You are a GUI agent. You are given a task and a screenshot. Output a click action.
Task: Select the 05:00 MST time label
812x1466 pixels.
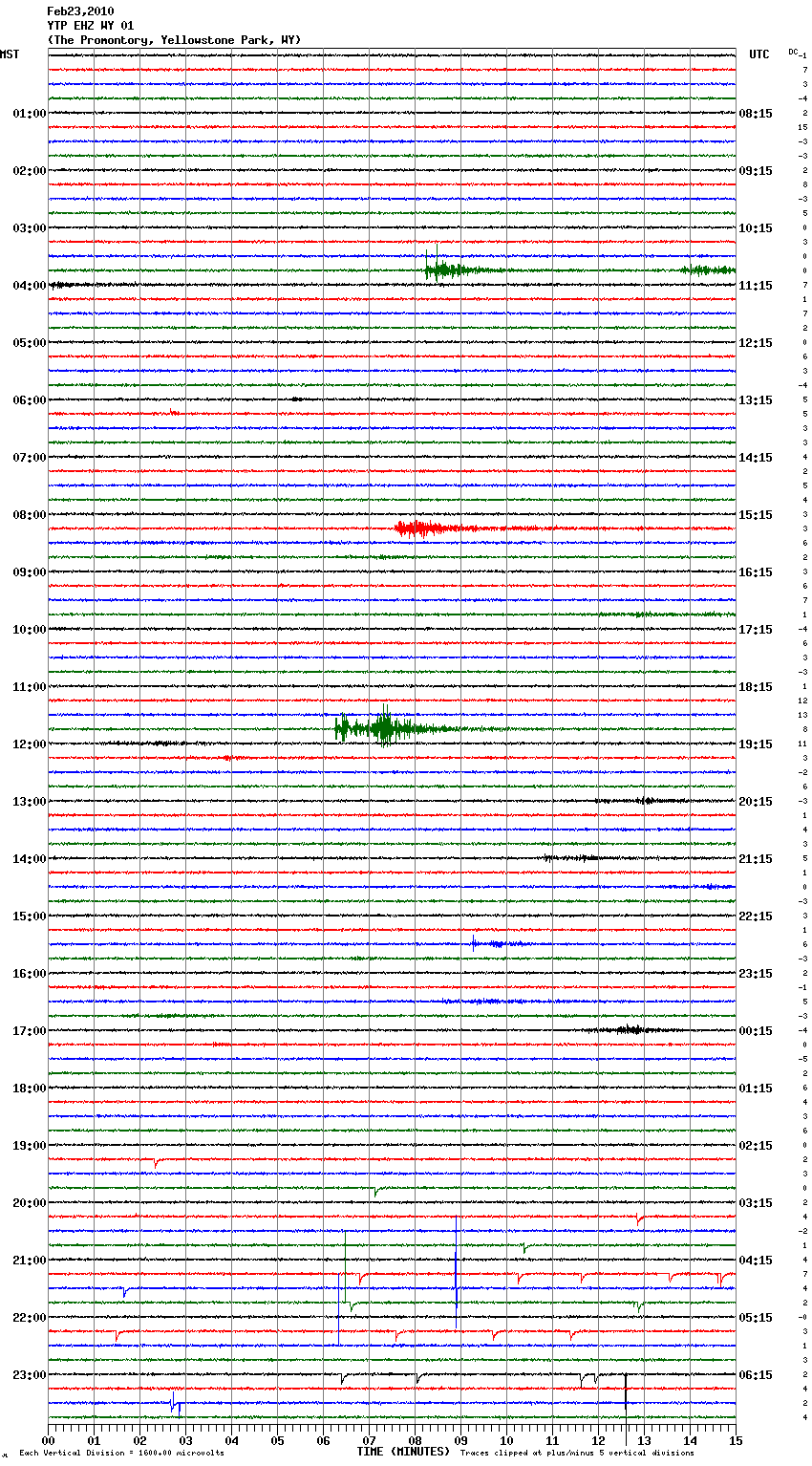(29, 343)
